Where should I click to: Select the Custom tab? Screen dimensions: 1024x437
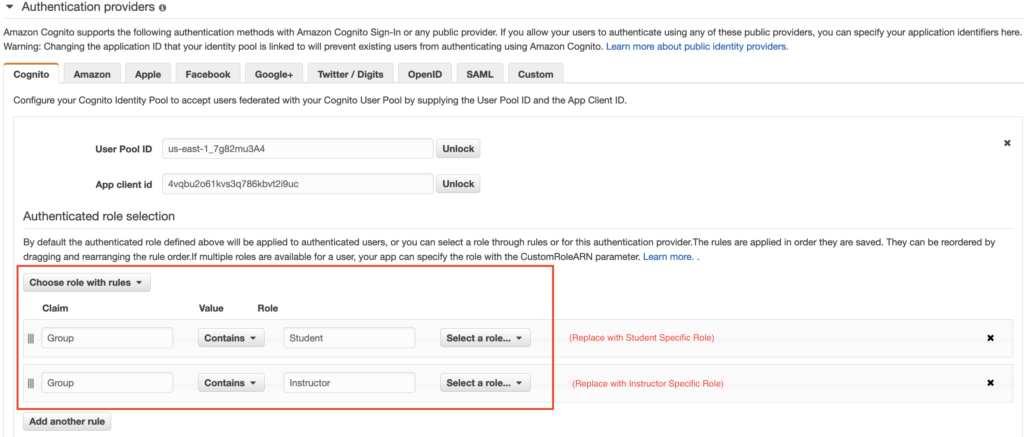(x=536, y=74)
